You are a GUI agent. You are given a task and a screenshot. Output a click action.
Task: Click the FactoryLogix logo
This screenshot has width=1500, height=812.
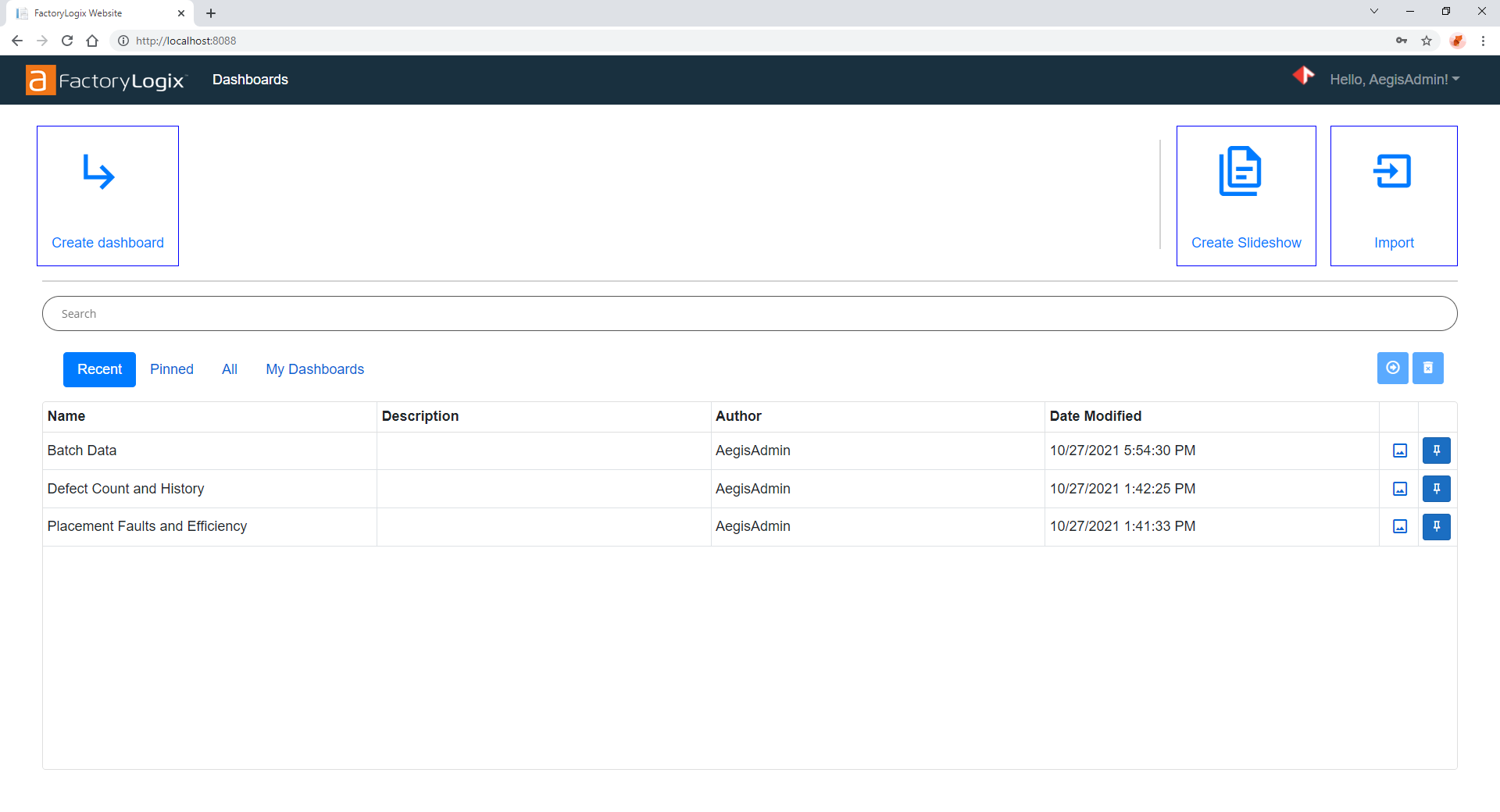coord(106,79)
